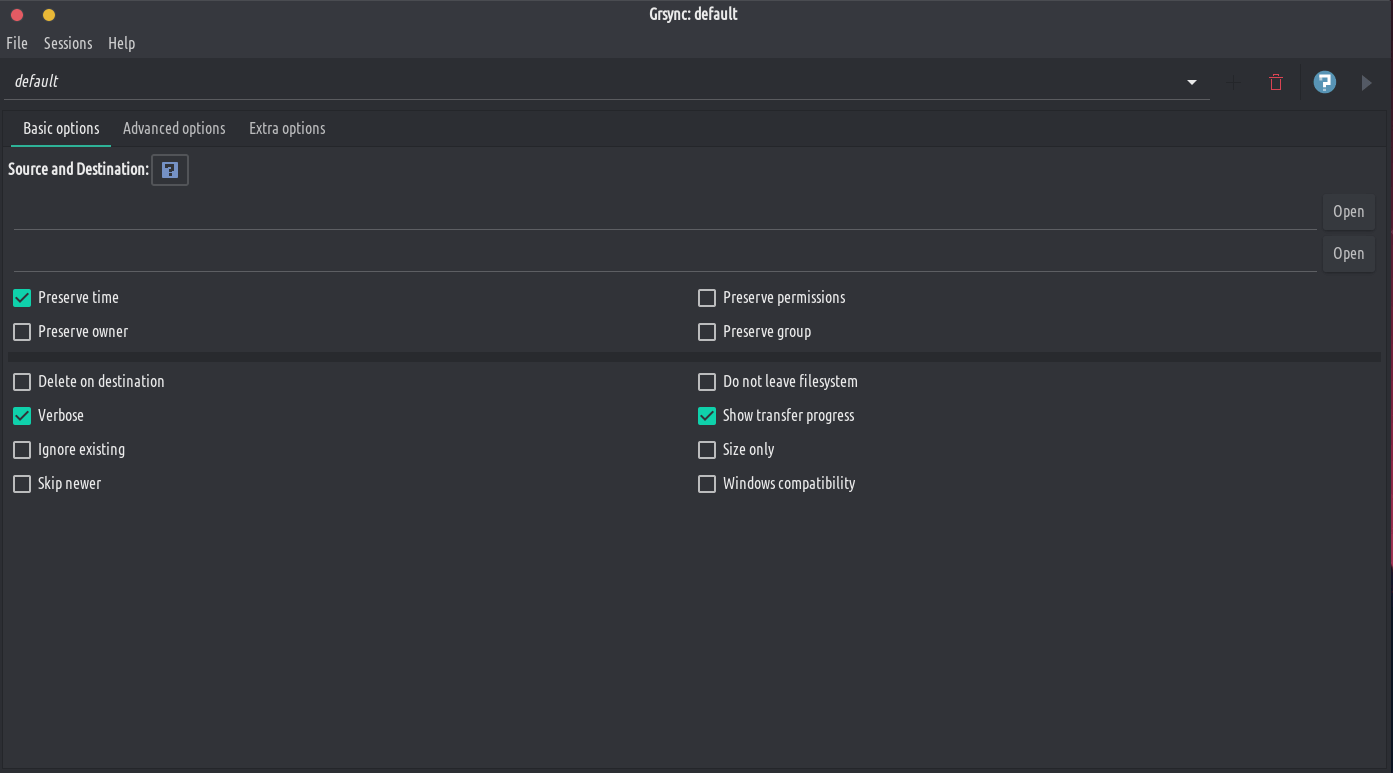1393x773 pixels.
Task: Click the add session plus icon
Action: pyautogui.click(x=1232, y=82)
